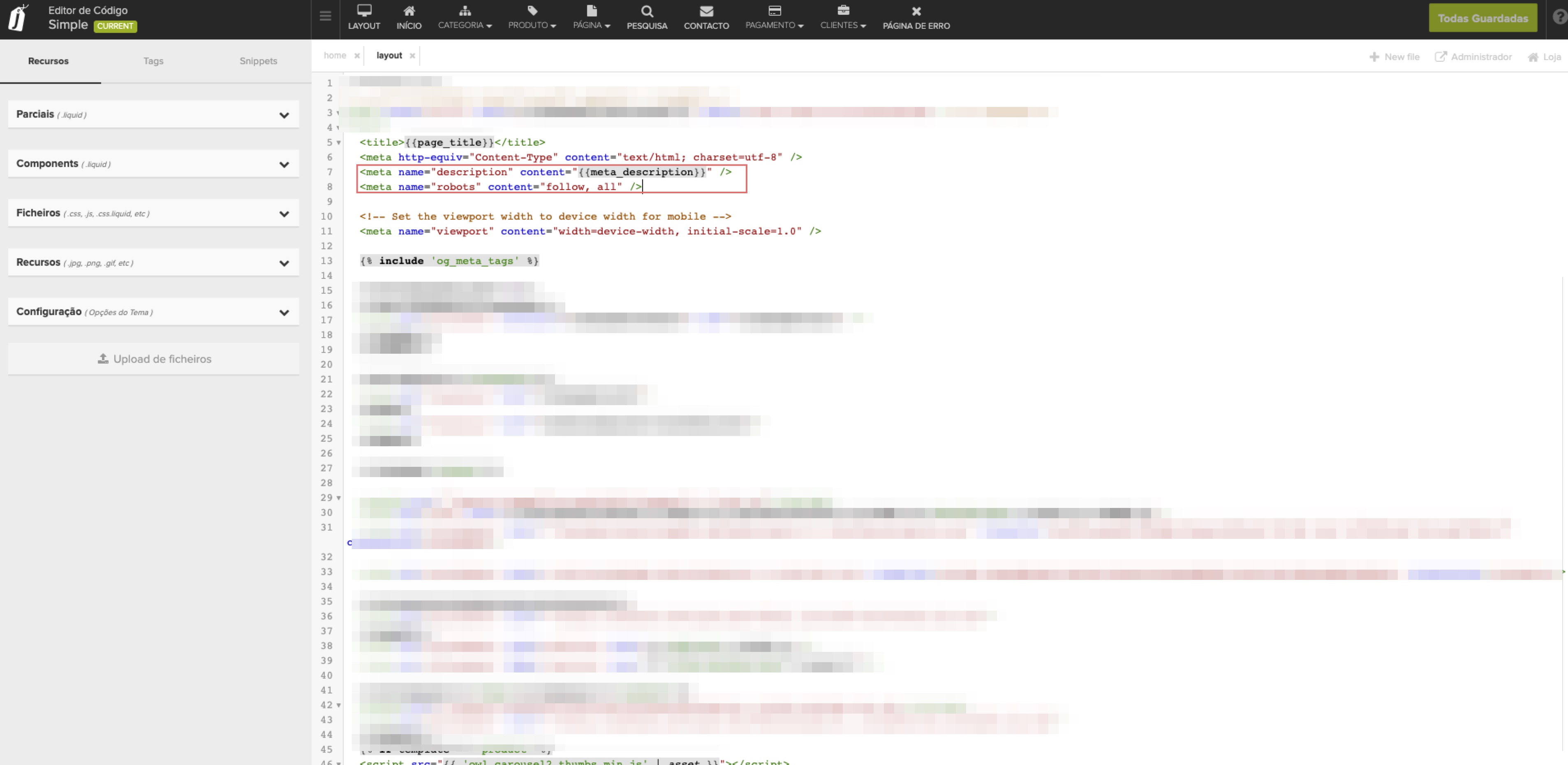Screen dimensions: 1568x765
Task: Open the help question mark icon
Action: pos(1560,17)
